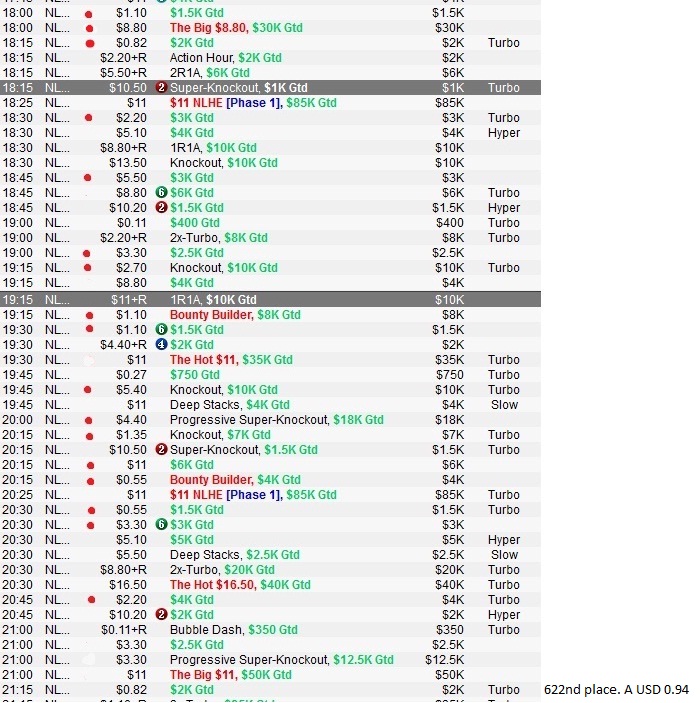Click the red dot on the 20:30 $0.55 row
The height and width of the screenshot is (703, 700).
click(x=91, y=511)
